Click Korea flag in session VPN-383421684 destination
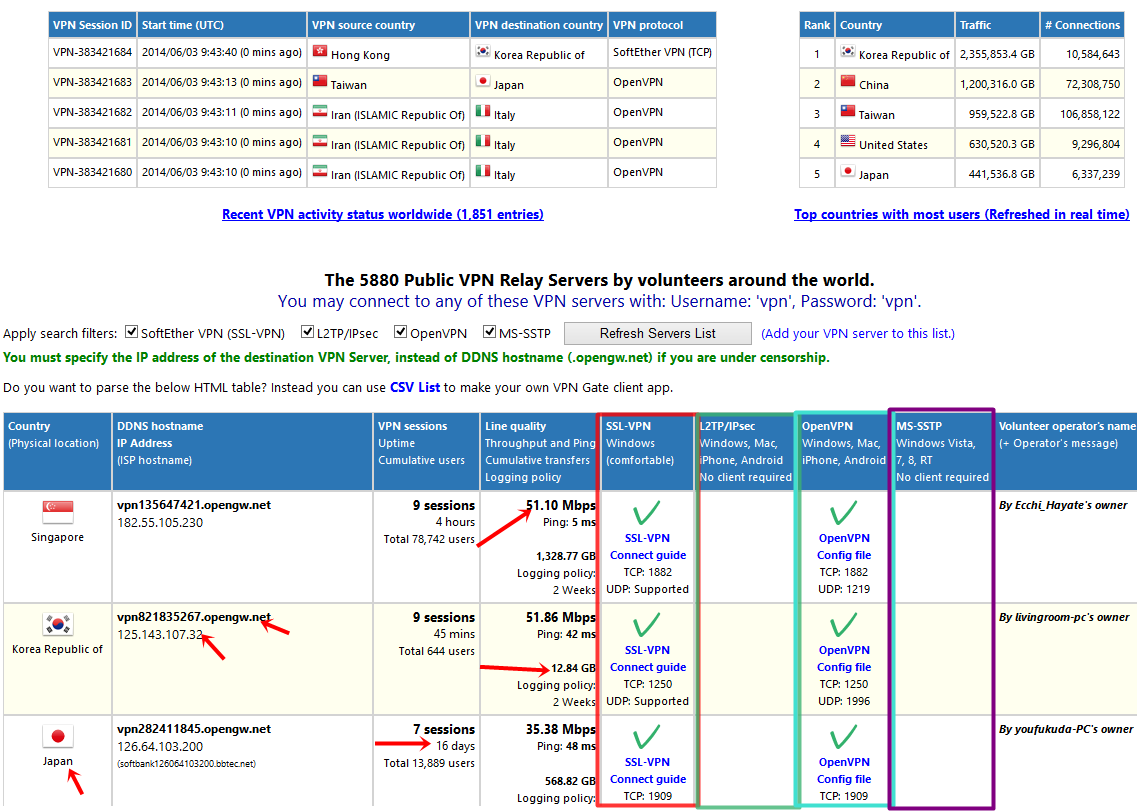This screenshot has width=1137, height=811. tap(483, 52)
